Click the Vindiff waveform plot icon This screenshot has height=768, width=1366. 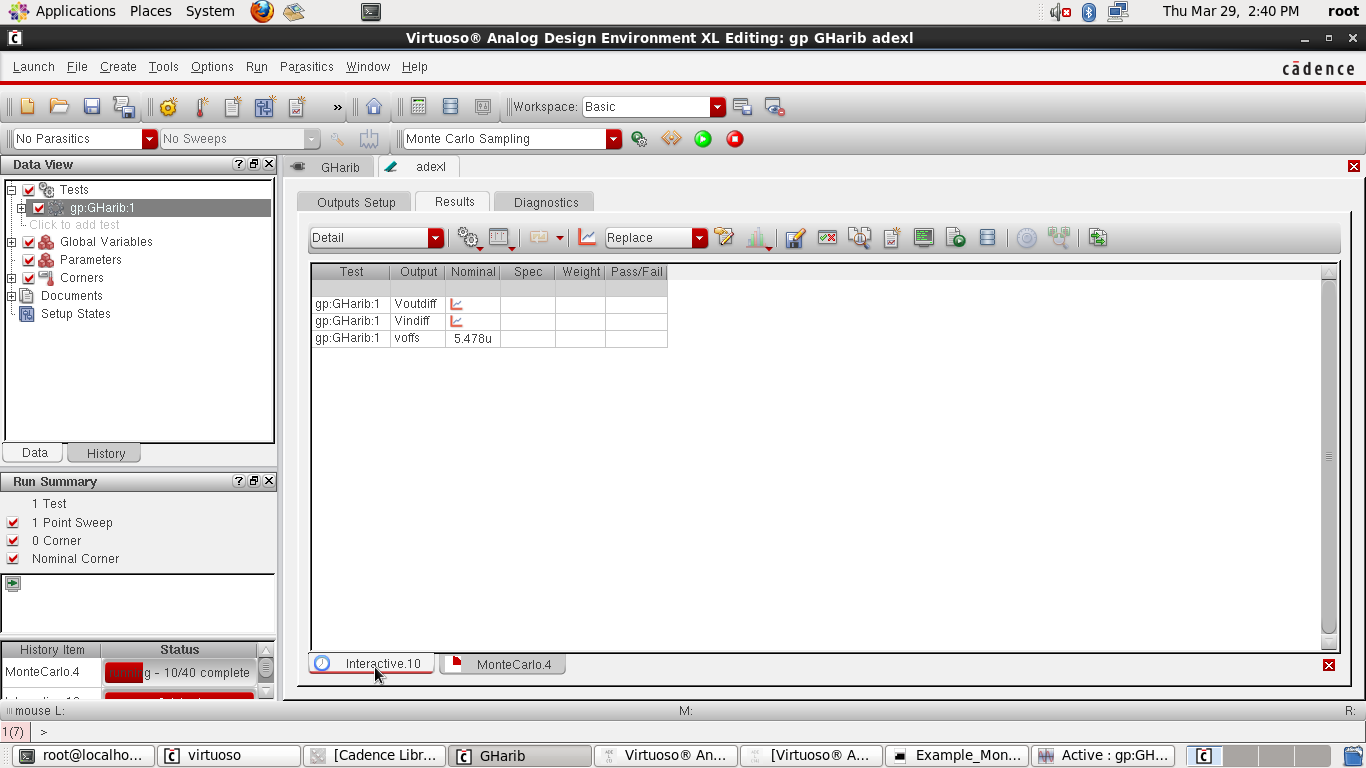[x=457, y=321]
